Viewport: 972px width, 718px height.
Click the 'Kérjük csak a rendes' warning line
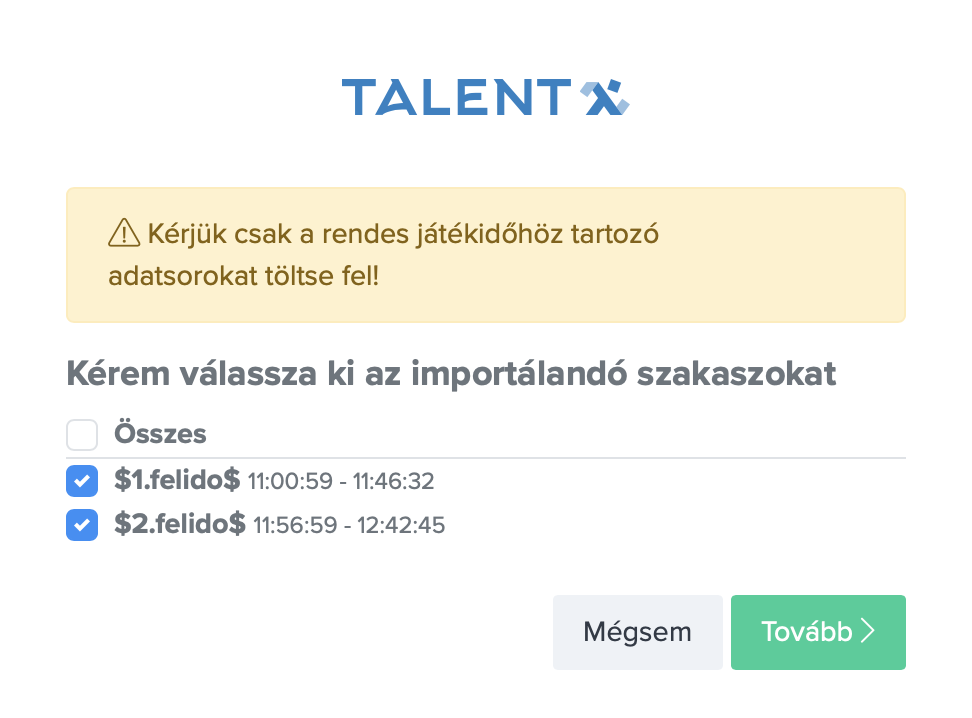click(403, 234)
